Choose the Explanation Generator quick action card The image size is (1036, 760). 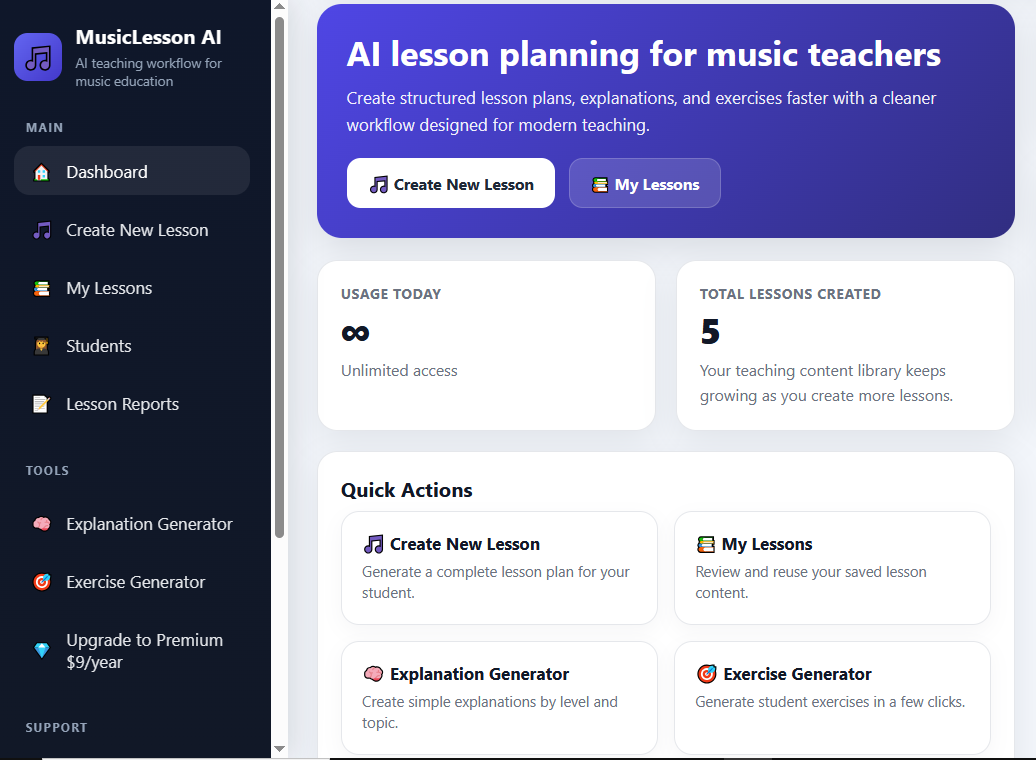(x=499, y=697)
